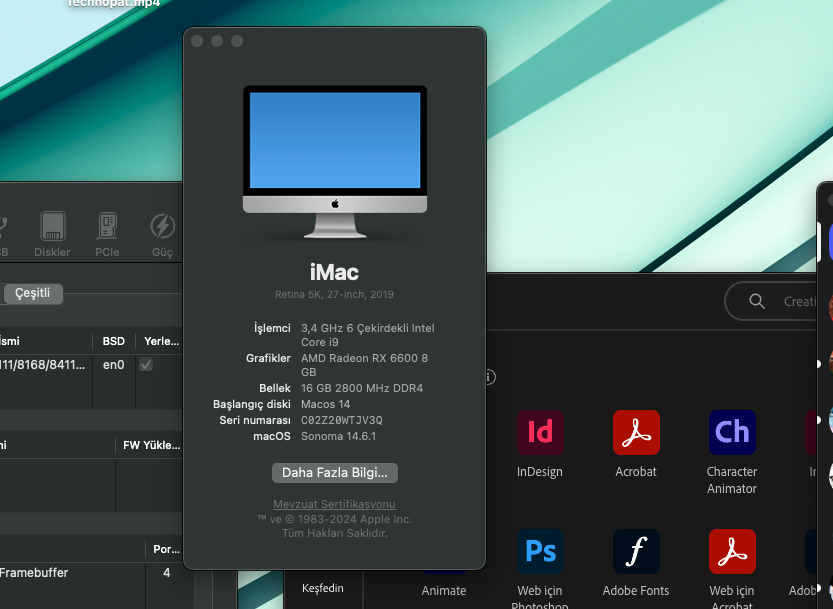The width and height of the screenshot is (833, 609).
Task: Launch Character Animator from the apps grid
Action: coord(732,433)
